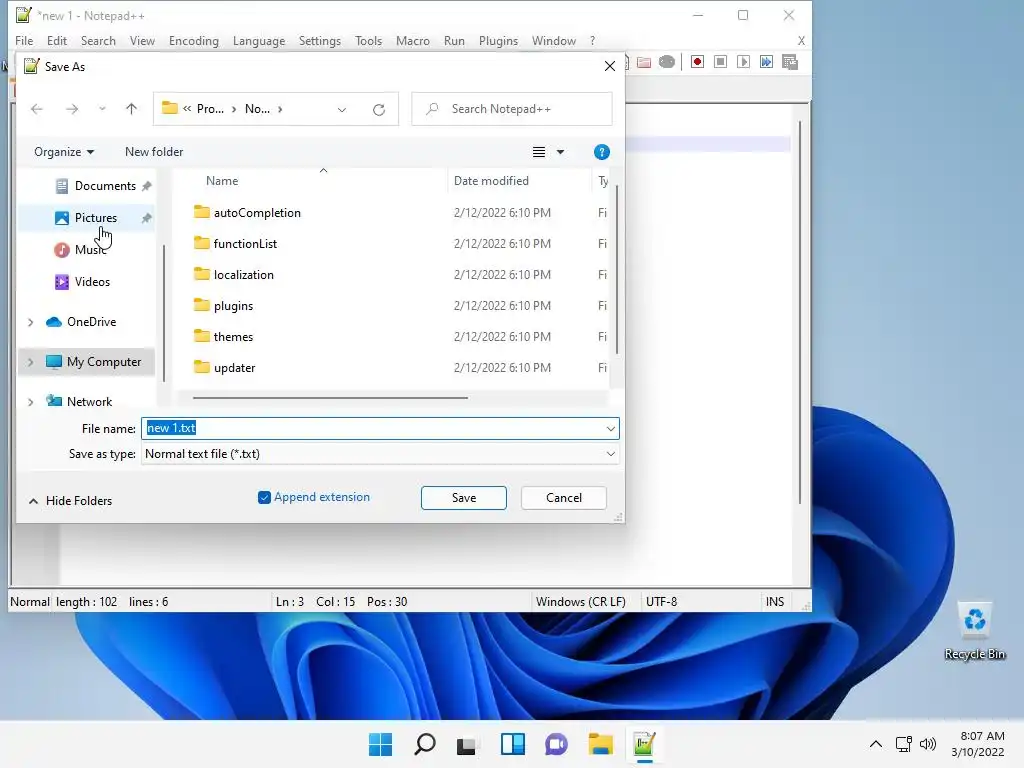Open the address bar history dropdown
Viewport: 1024px width, 768px height.
(342, 110)
